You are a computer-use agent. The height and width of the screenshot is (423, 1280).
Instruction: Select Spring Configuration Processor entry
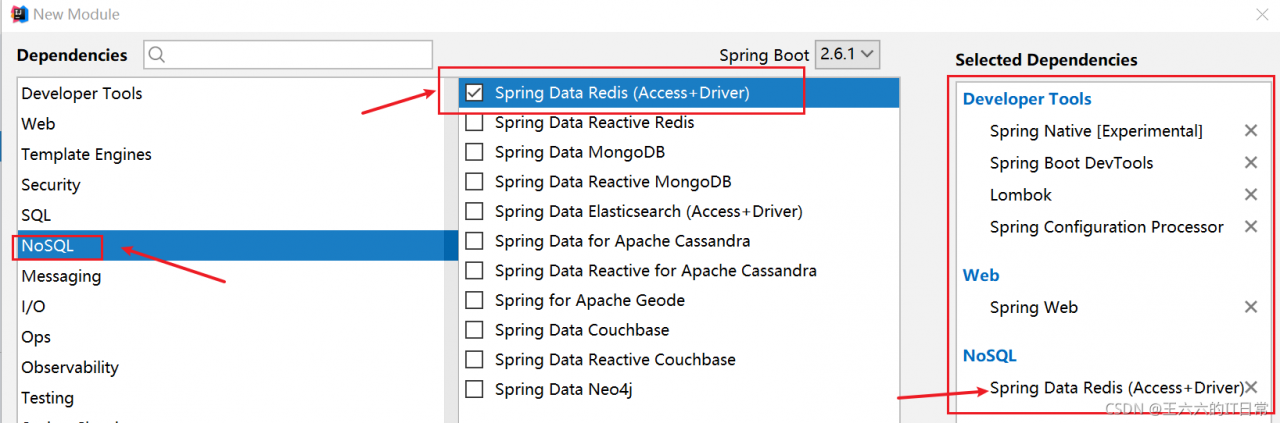[x=1107, y=227]
